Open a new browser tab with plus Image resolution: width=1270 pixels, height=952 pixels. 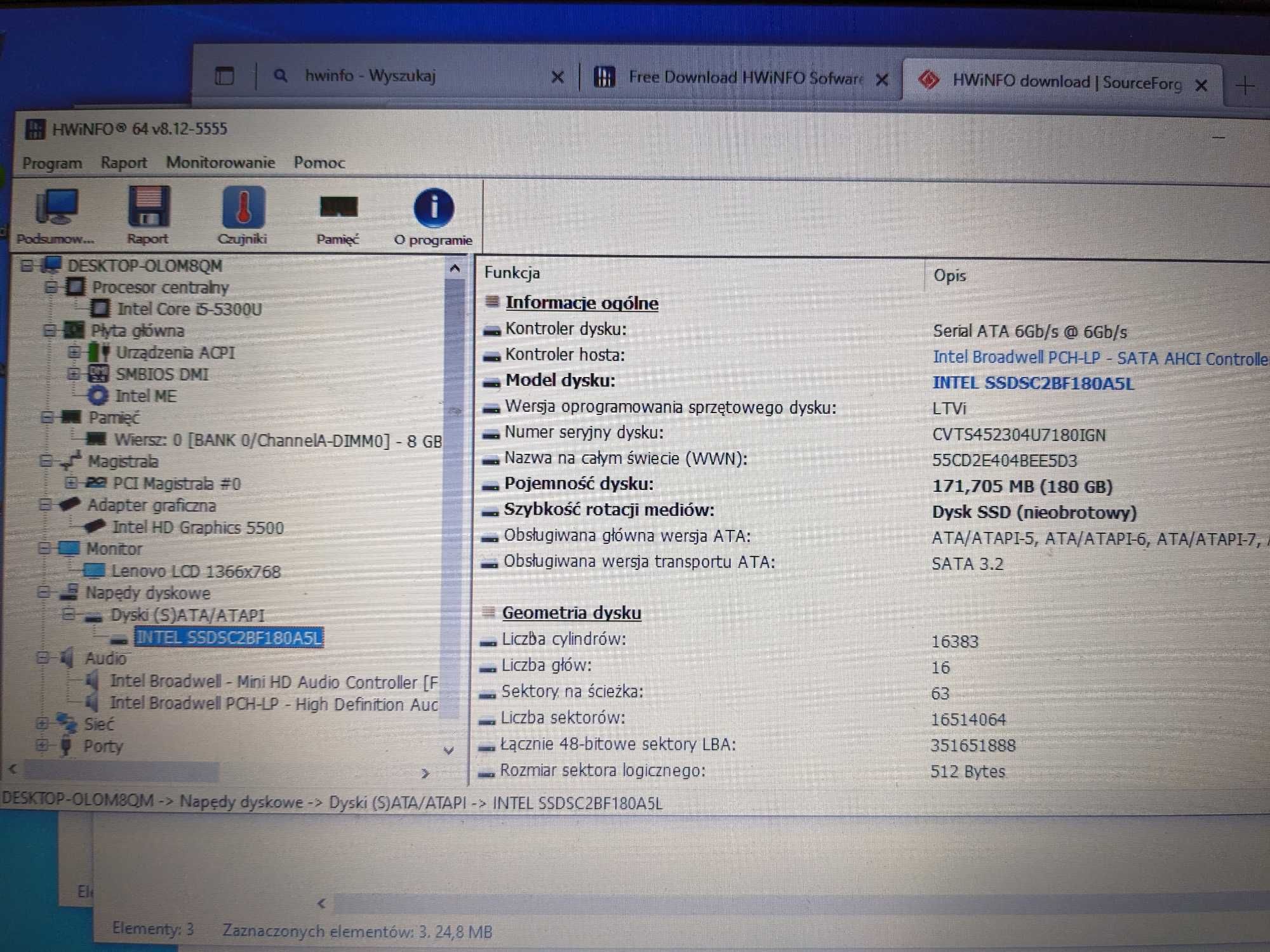point(1245,85)
